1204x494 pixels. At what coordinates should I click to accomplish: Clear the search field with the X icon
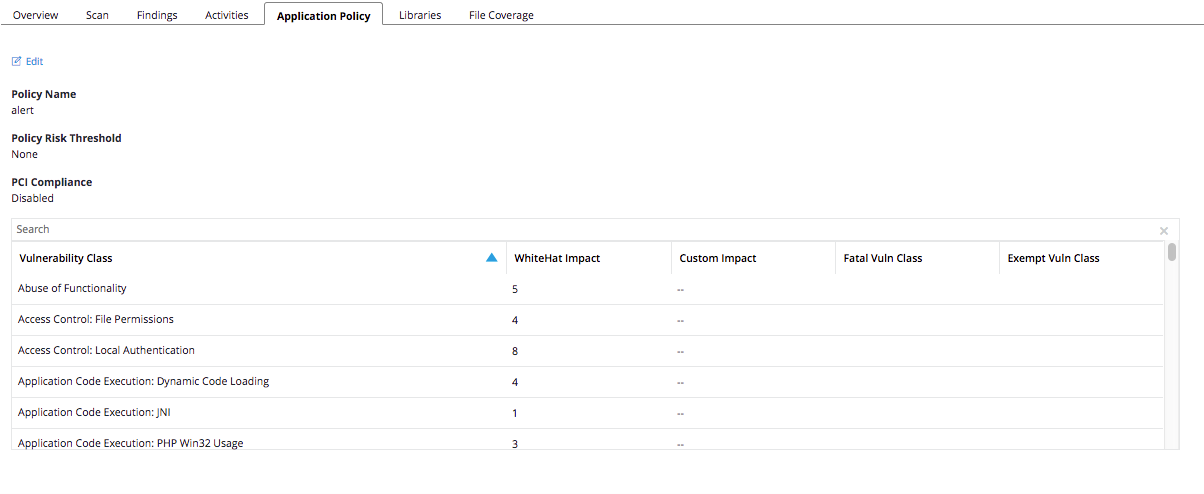tap(1164, 230)
